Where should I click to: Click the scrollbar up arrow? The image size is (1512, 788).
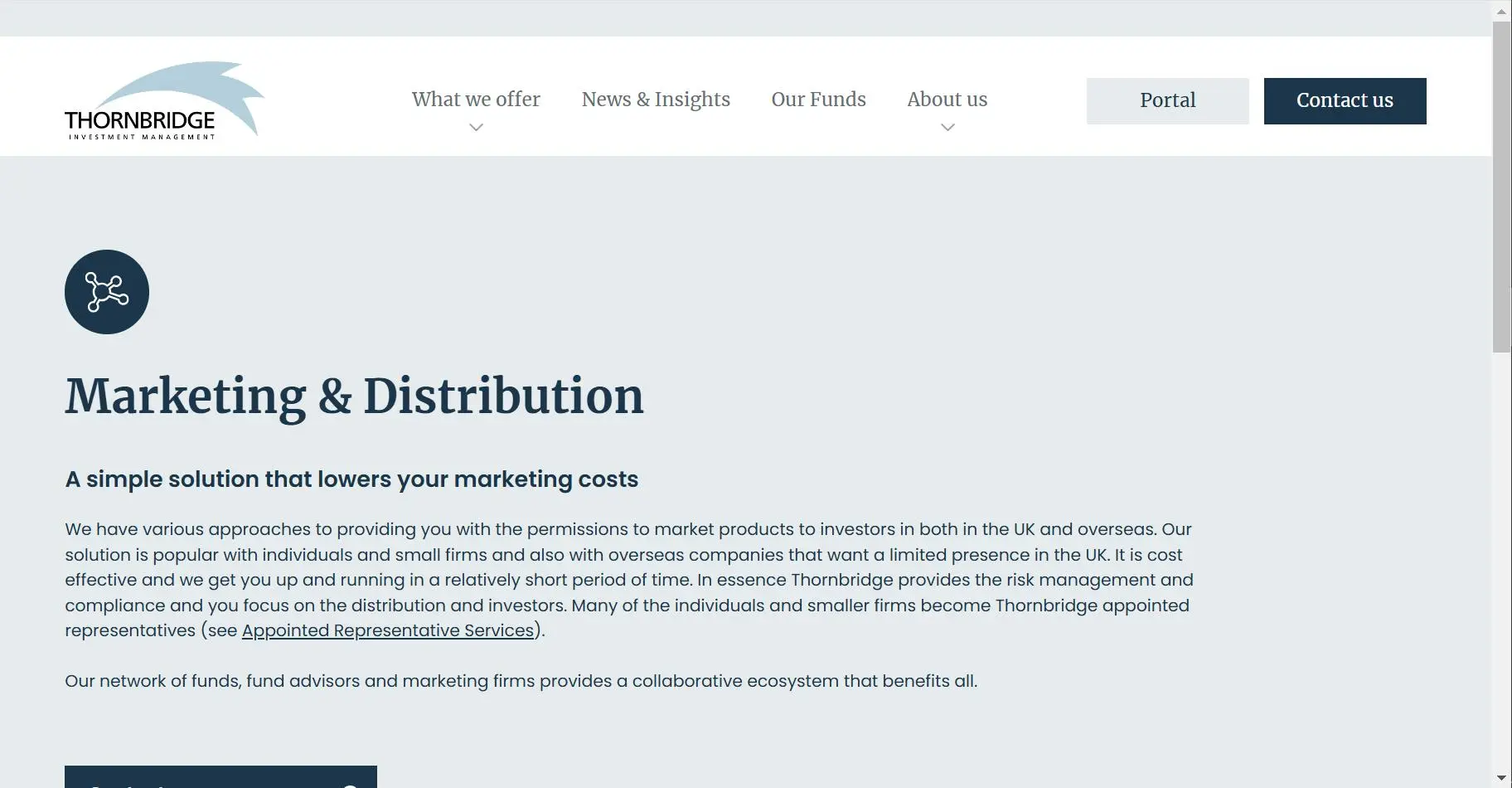coord(1501,11)
